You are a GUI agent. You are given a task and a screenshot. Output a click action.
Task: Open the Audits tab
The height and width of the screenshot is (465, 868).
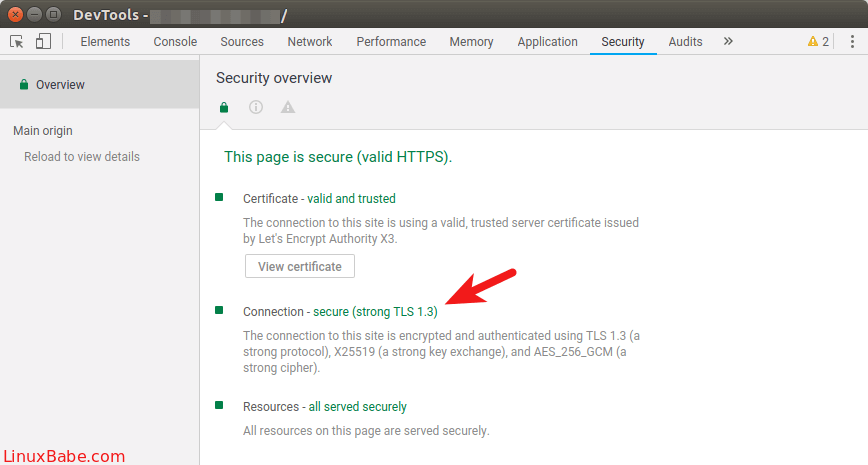click(685, 42)
